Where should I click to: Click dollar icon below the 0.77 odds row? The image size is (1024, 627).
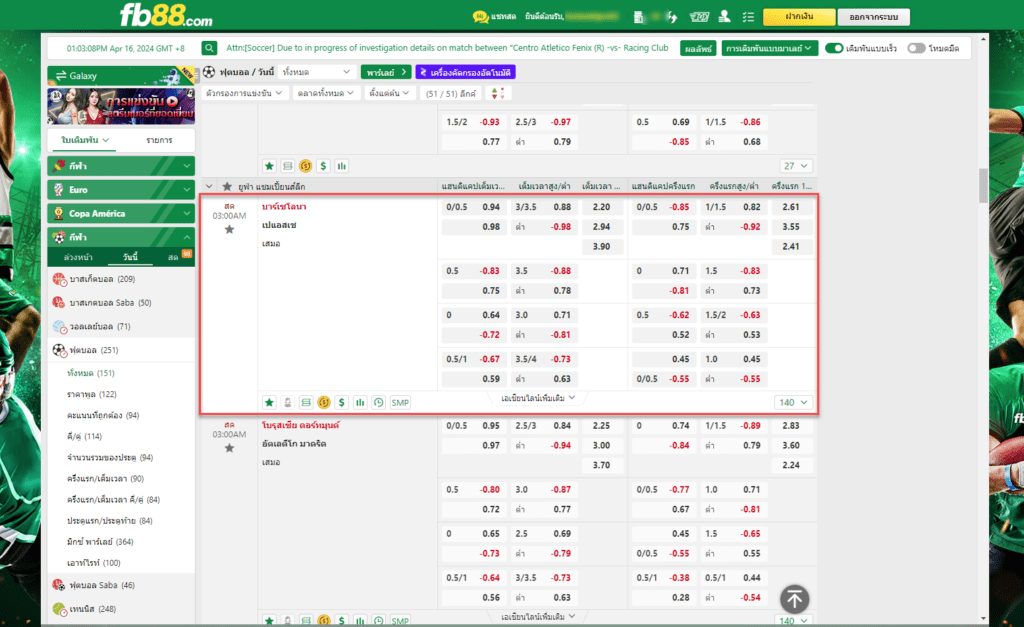323,166
